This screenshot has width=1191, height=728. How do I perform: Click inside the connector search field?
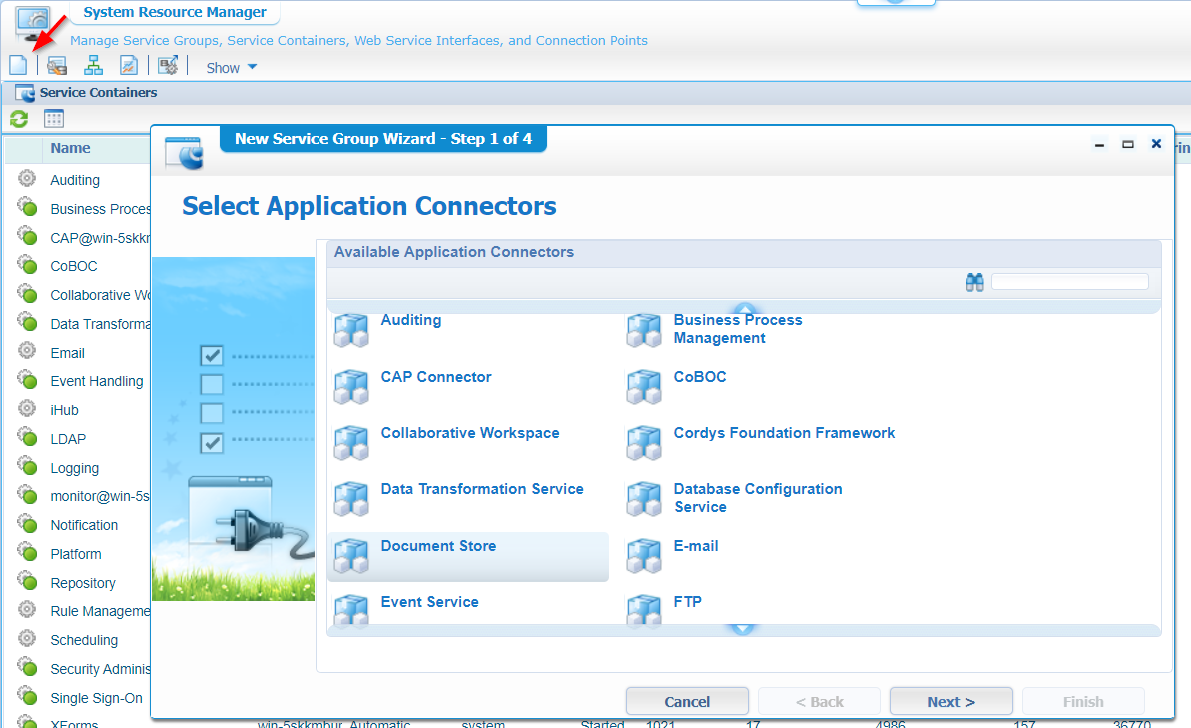[x=1069, y=282]
